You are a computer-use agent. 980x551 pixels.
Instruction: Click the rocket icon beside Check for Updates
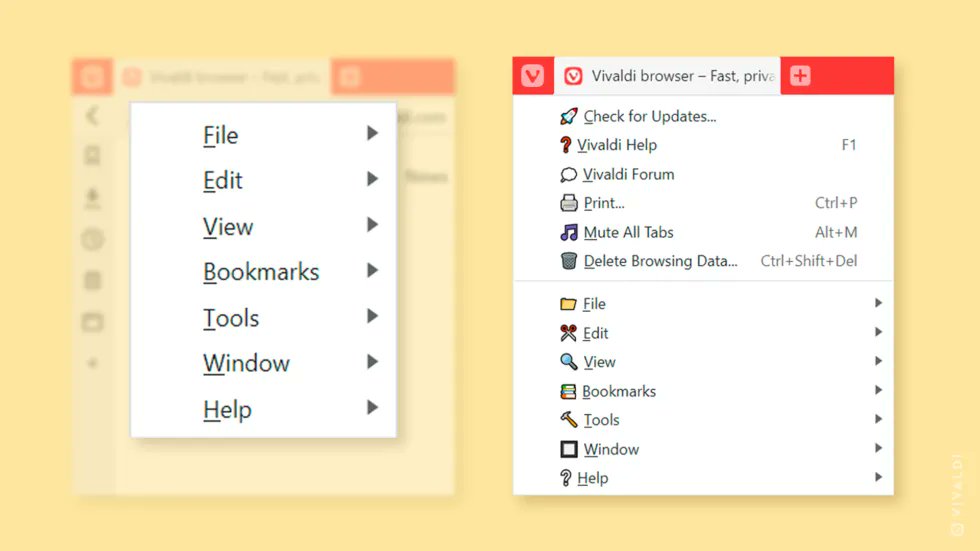click(x=569, y=116)
